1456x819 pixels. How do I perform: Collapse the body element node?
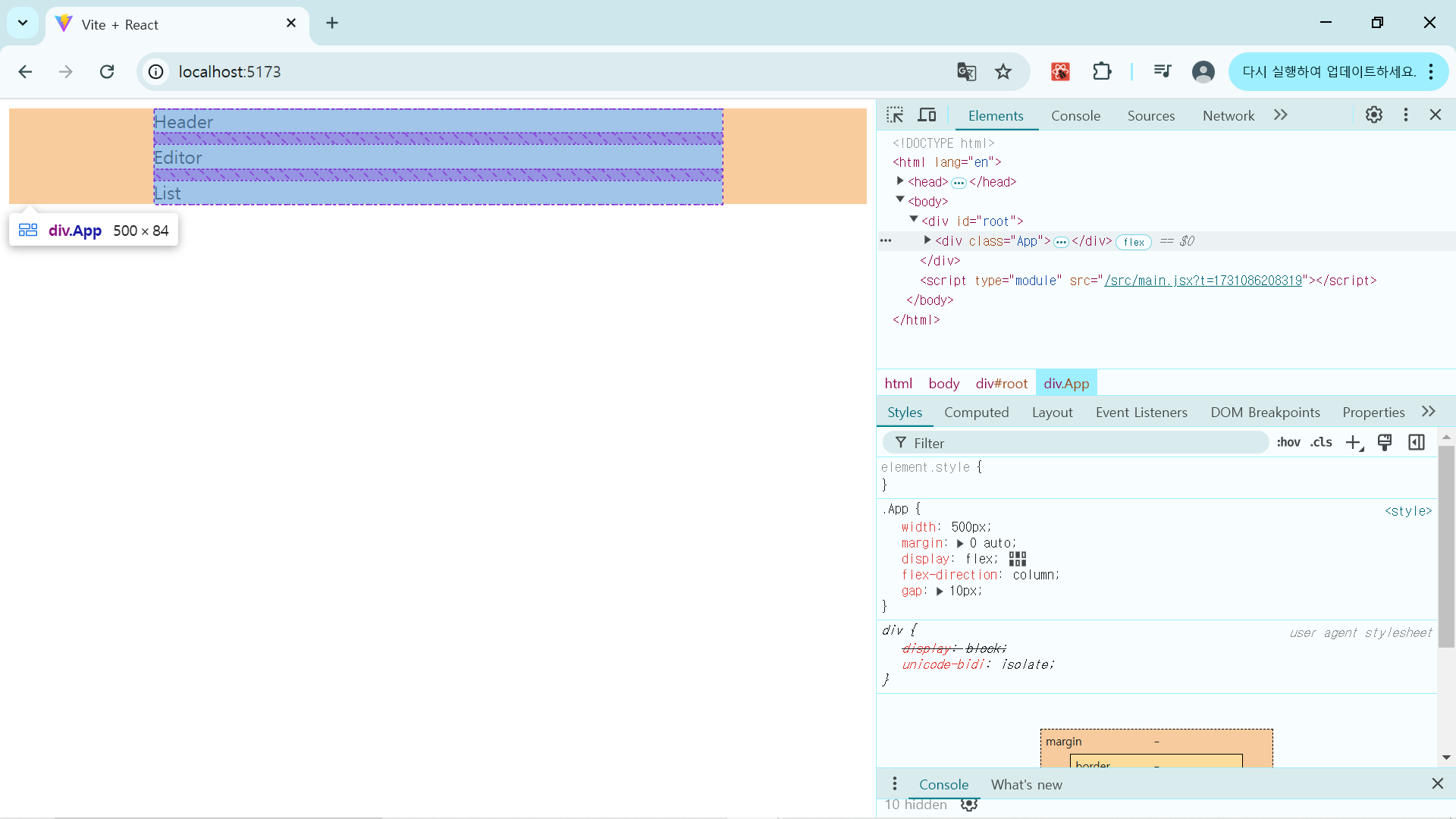(x=900, y=200)
